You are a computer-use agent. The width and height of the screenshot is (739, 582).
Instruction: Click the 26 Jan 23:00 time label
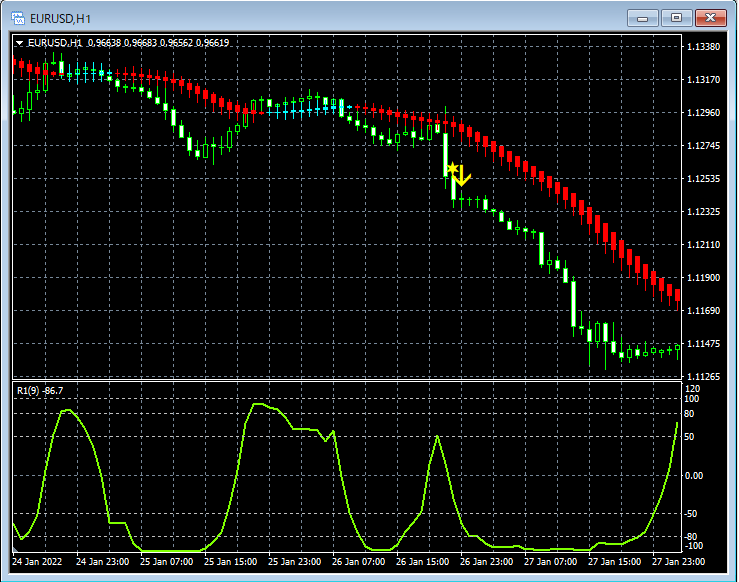point(486,562)
